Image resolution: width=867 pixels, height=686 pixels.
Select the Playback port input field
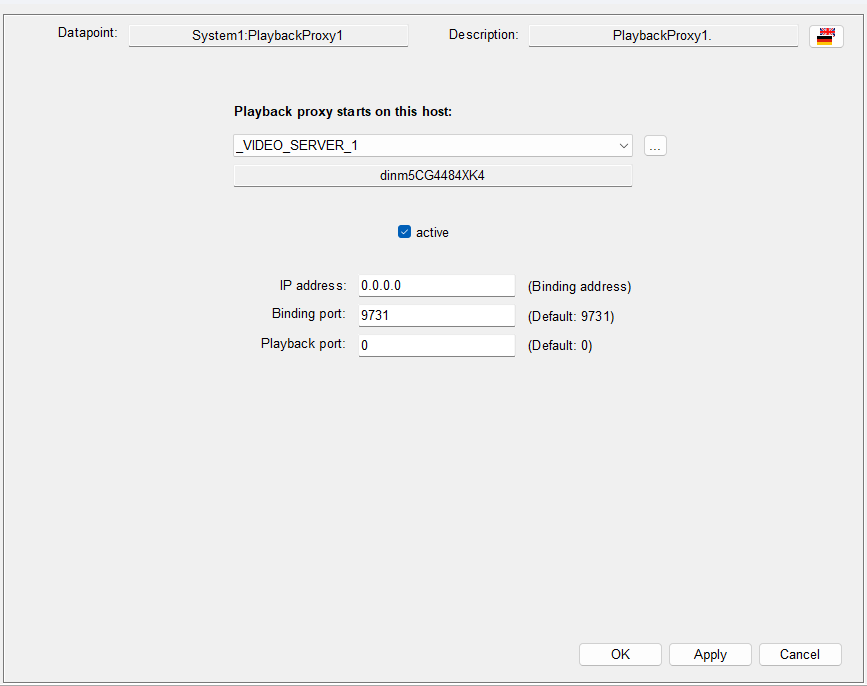point(436,346)
